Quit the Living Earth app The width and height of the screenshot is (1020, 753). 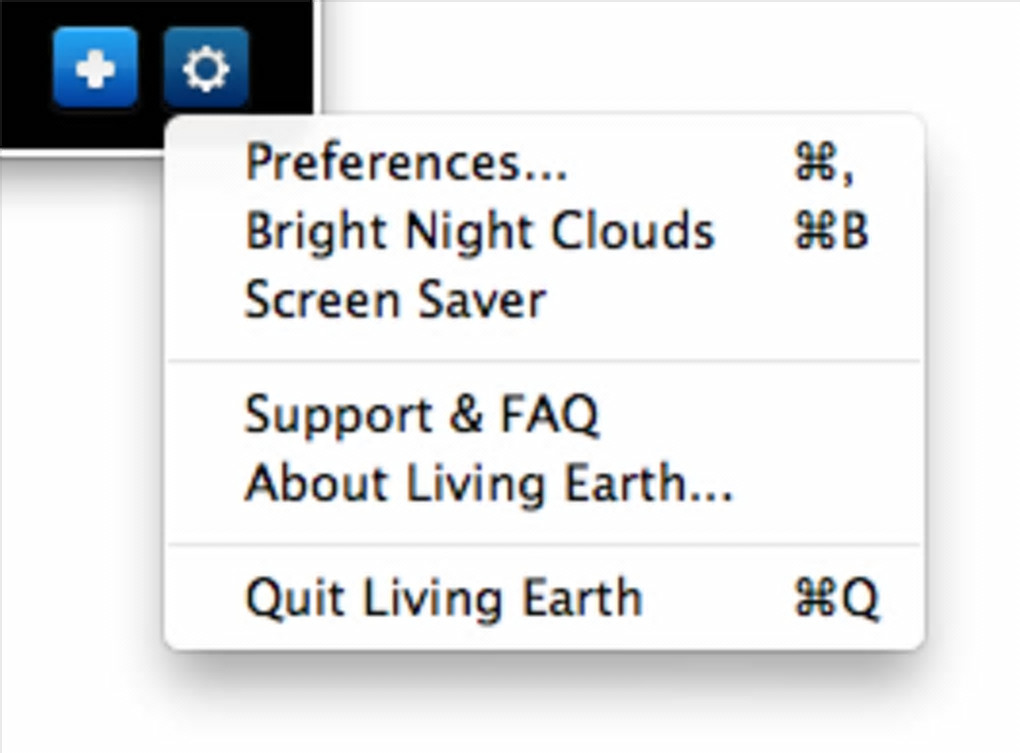[x=444, y=598]
